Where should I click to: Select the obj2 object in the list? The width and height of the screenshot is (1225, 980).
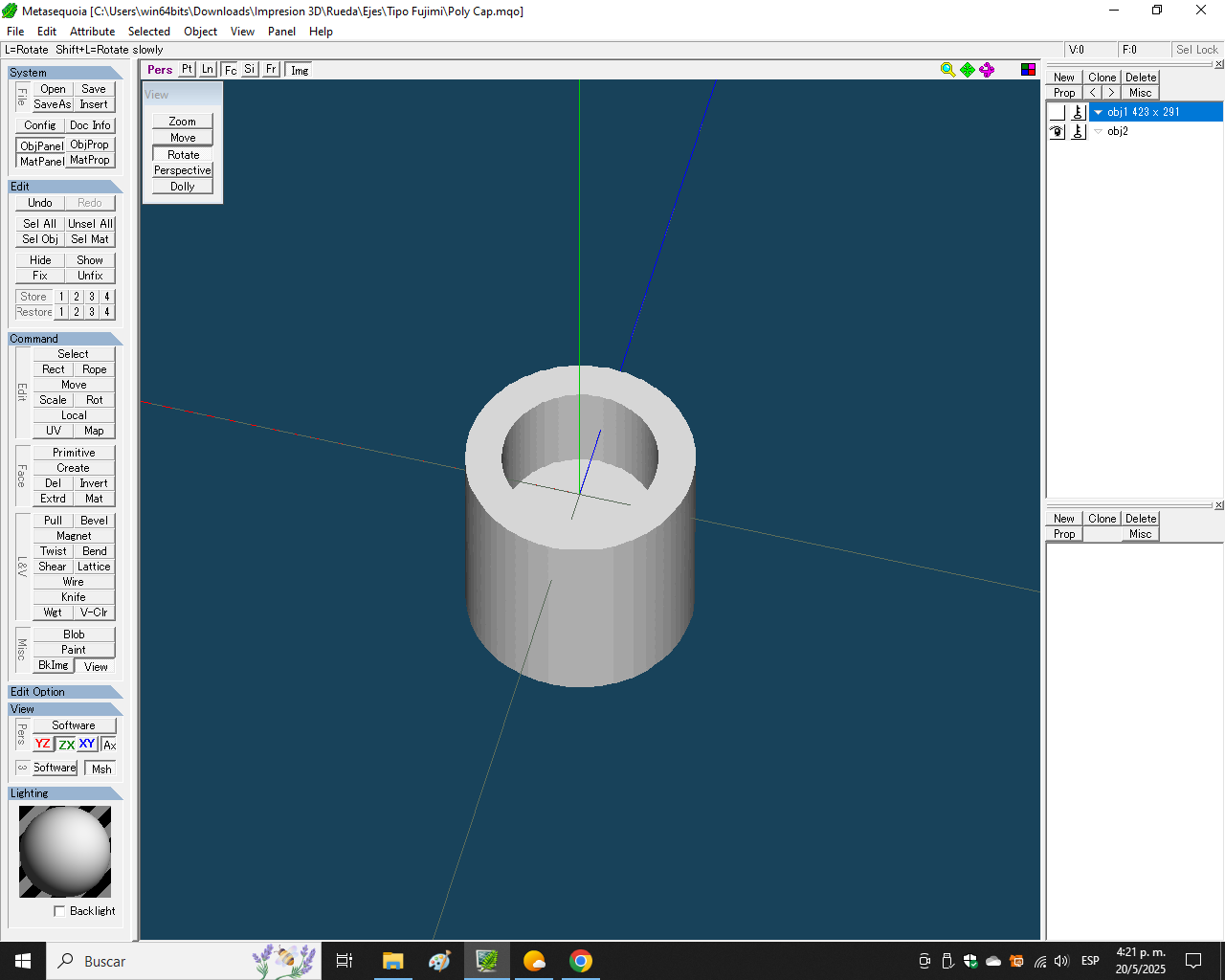(x=1118, y=132)
